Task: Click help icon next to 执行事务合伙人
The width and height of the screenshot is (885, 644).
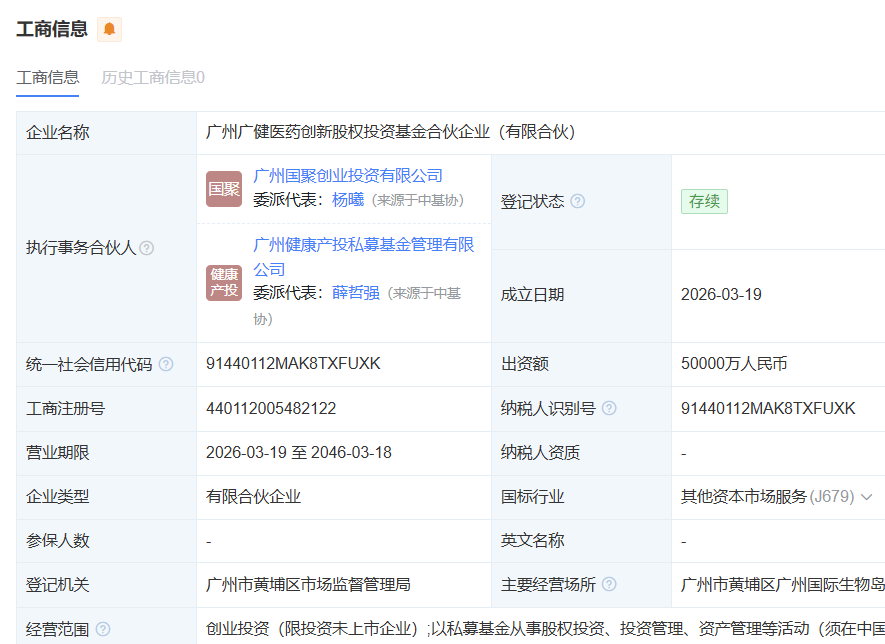Action: click(147, 248)
